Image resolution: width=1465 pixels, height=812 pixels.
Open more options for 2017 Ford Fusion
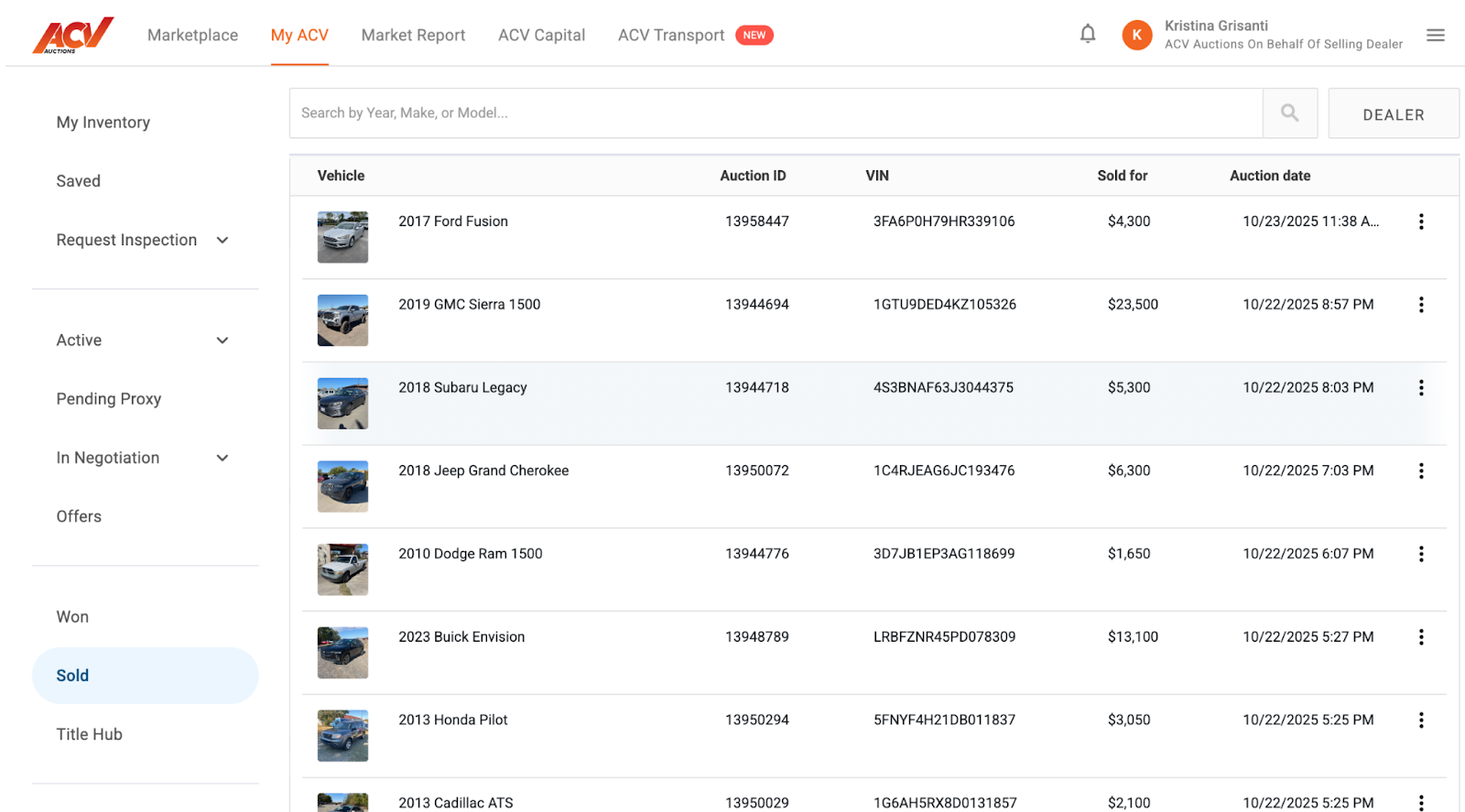pos(1421,222)
